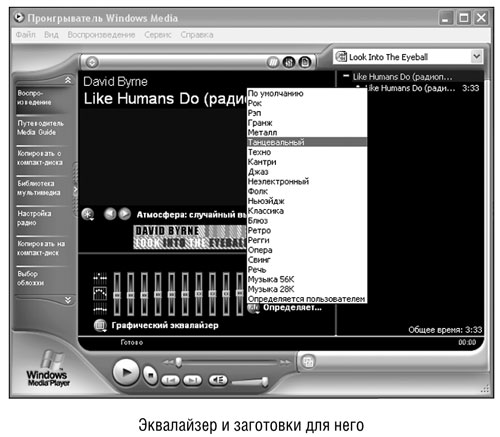Choose the Техно equalizer preset
The height and width of the screenshot is (437, 500).
307,152
